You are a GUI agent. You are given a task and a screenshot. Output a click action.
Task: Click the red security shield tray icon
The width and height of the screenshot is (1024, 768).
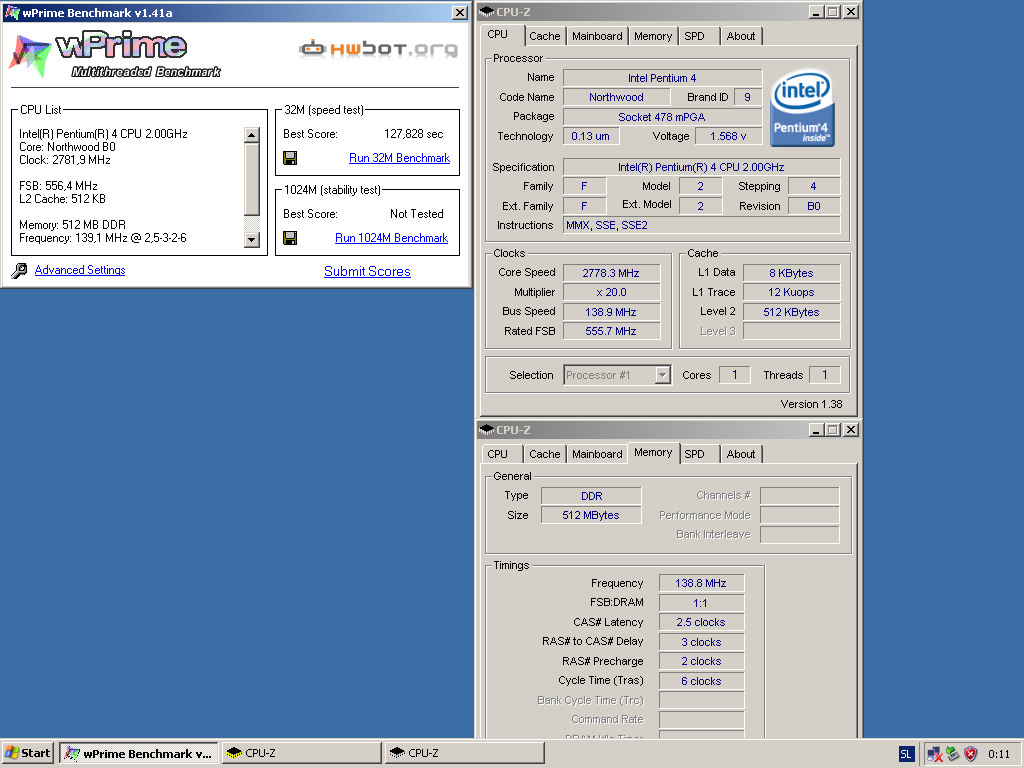click(971, 754)
